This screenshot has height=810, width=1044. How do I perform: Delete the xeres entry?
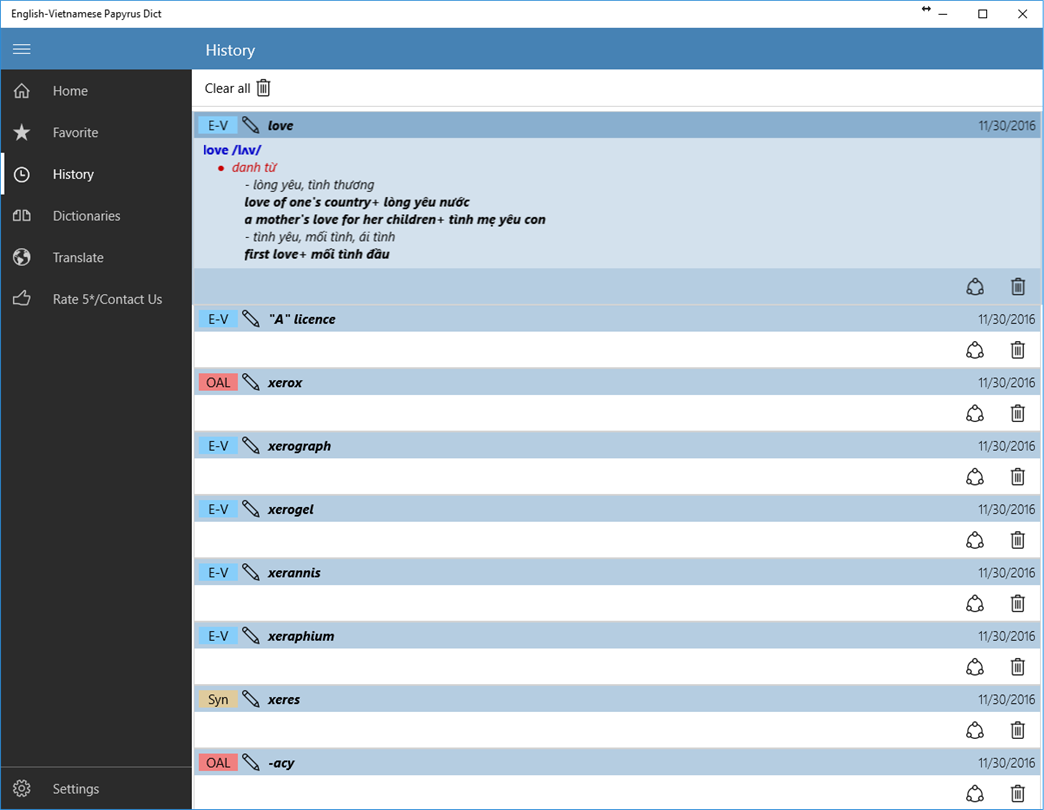tap(1017, 730)
